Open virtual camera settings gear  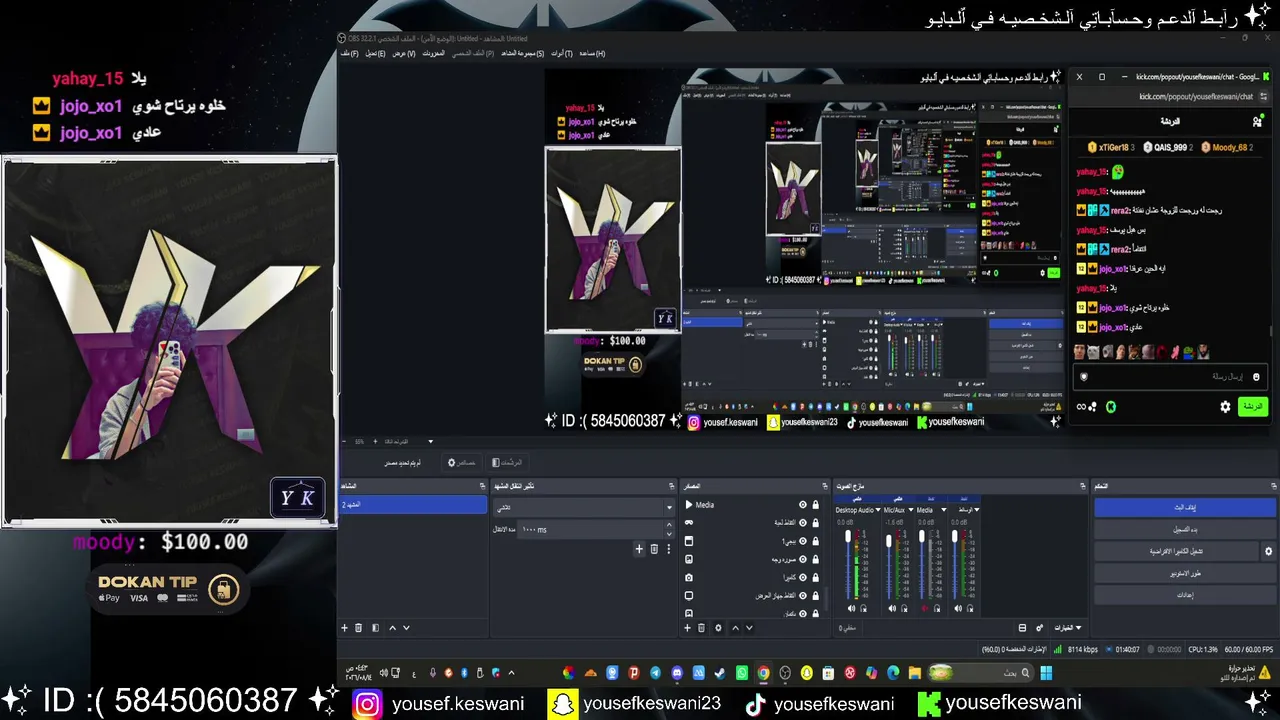click(x=1268, y=551)
